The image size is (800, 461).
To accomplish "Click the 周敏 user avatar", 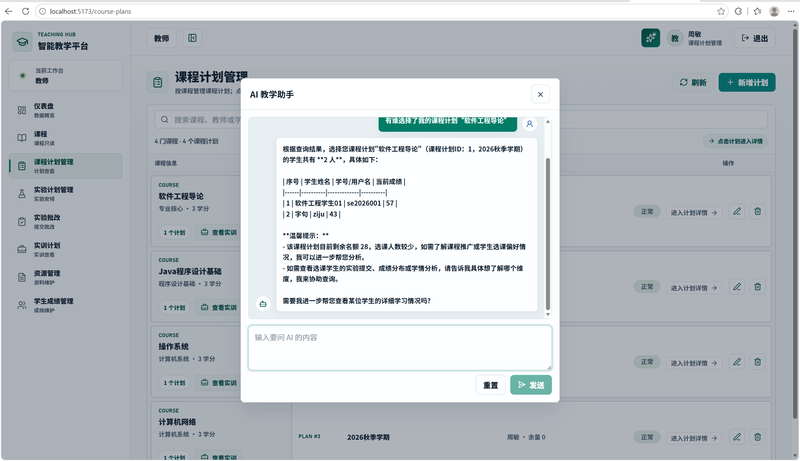I will 675,38.
